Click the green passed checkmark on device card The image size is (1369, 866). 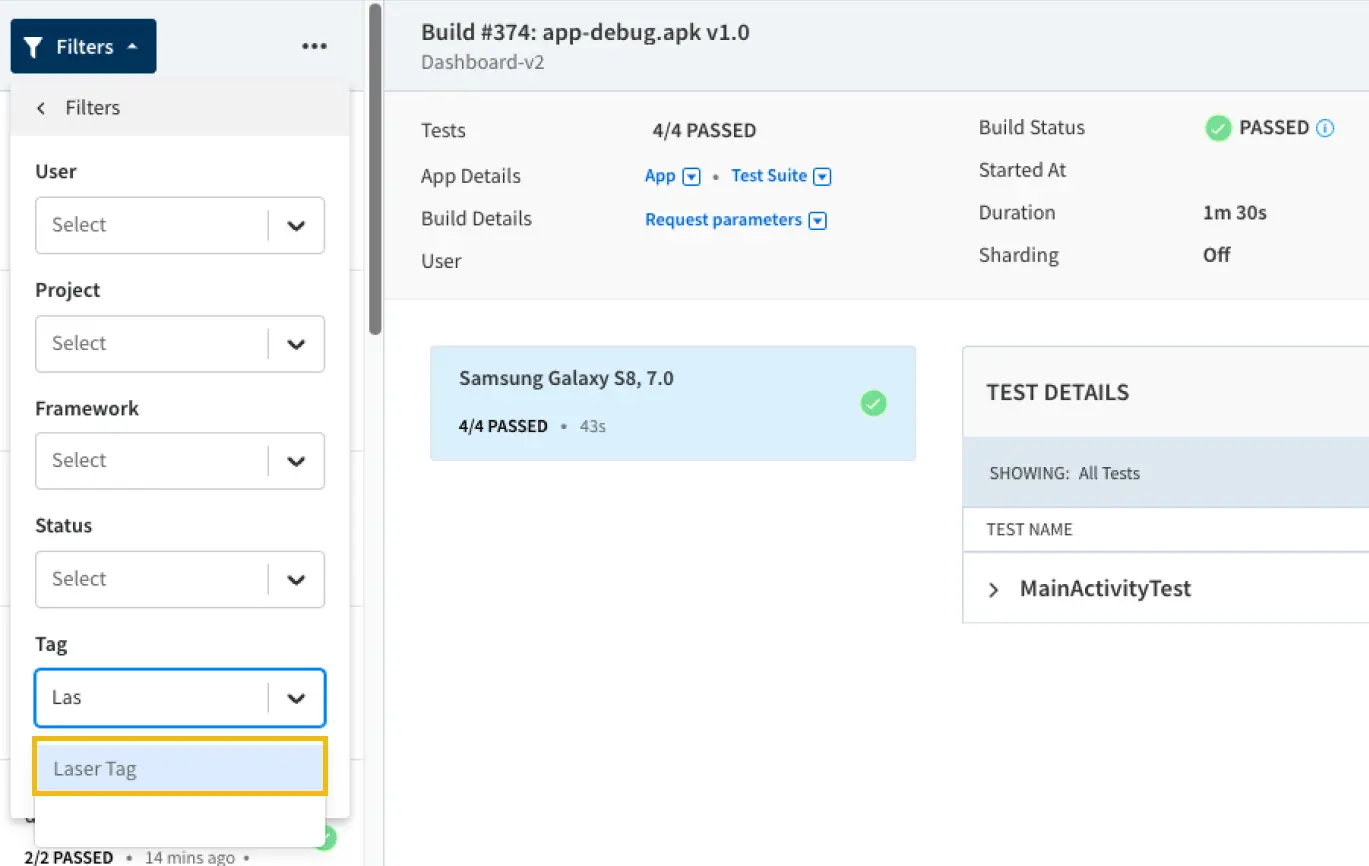pos(873,403)
